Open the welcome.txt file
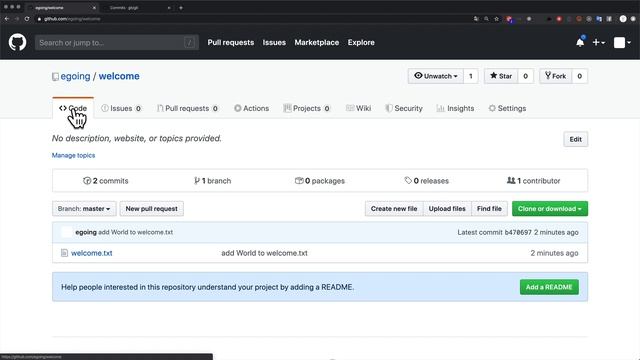The height and width of the screenshot is (360, 640). tap(91, 253)
